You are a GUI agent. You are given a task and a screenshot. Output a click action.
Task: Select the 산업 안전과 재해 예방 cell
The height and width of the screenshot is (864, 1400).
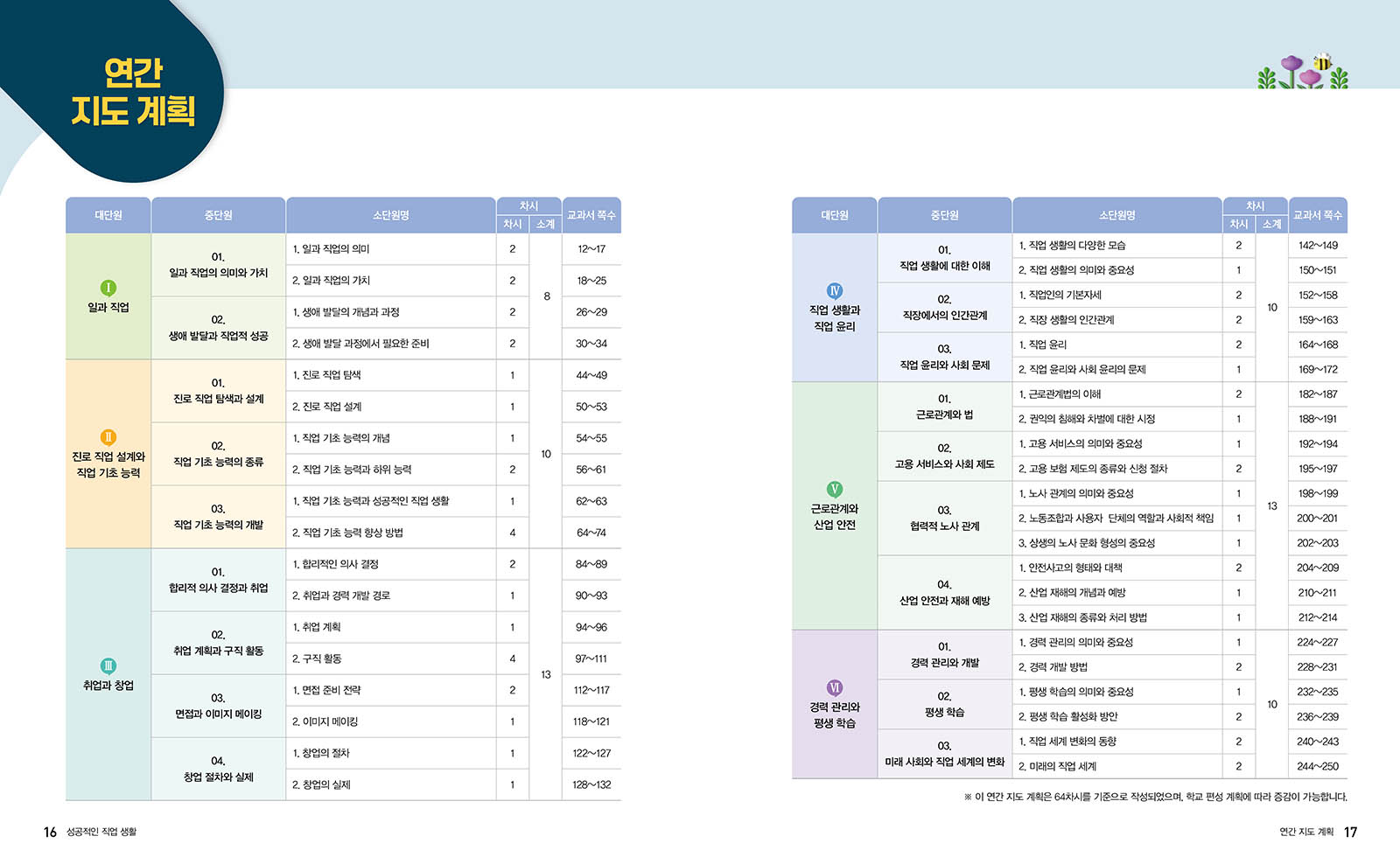[945, 593]
